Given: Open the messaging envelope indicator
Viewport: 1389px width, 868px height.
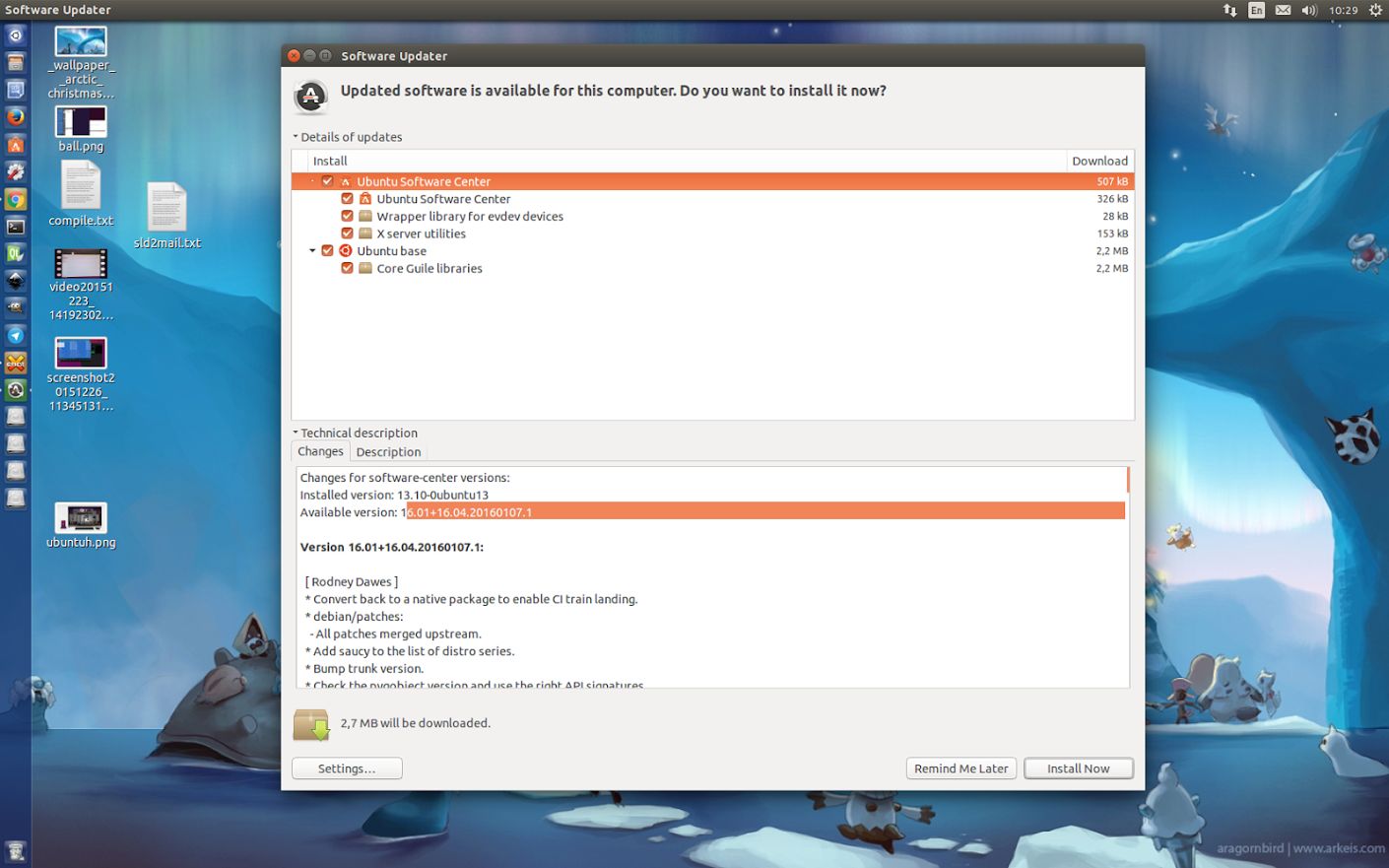Looking at the screenshot, I should [1283, 10].
